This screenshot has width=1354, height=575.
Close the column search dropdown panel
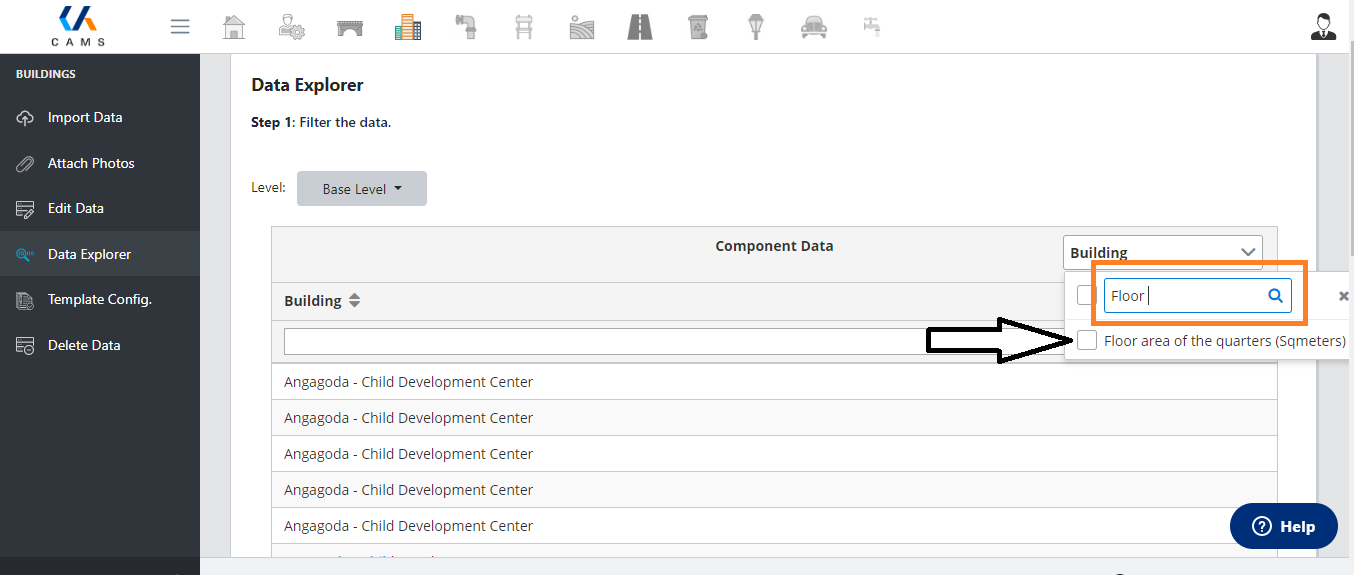[1343, 296]
